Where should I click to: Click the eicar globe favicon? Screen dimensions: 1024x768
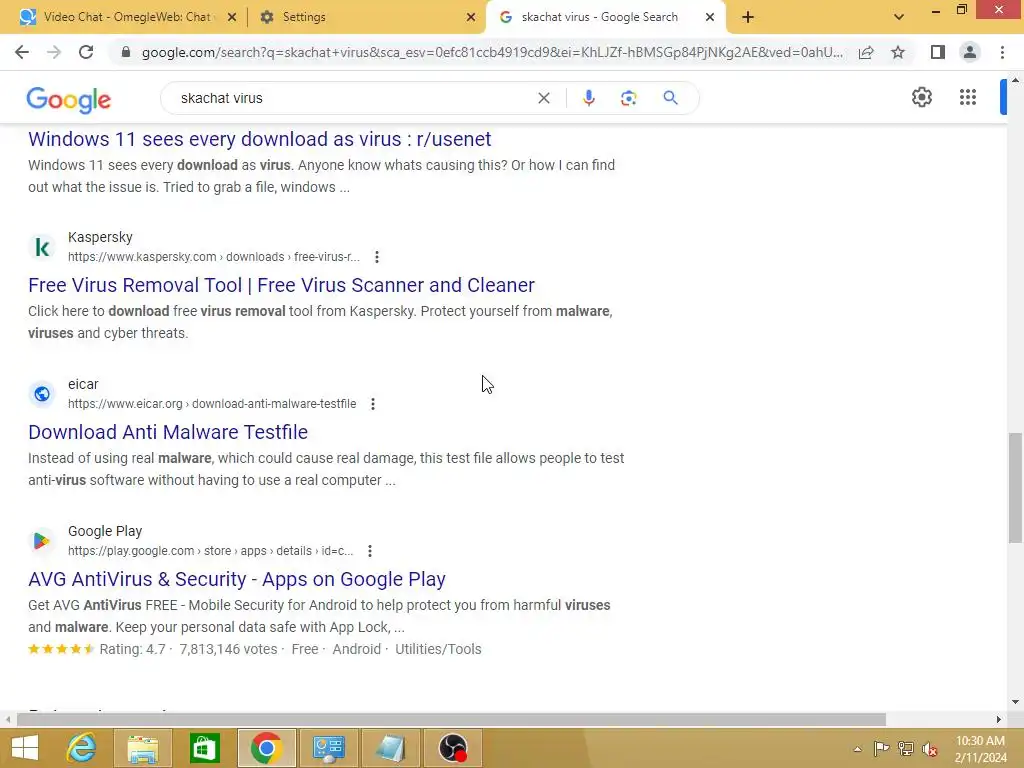pyautogui.click(x=42, y=394)
